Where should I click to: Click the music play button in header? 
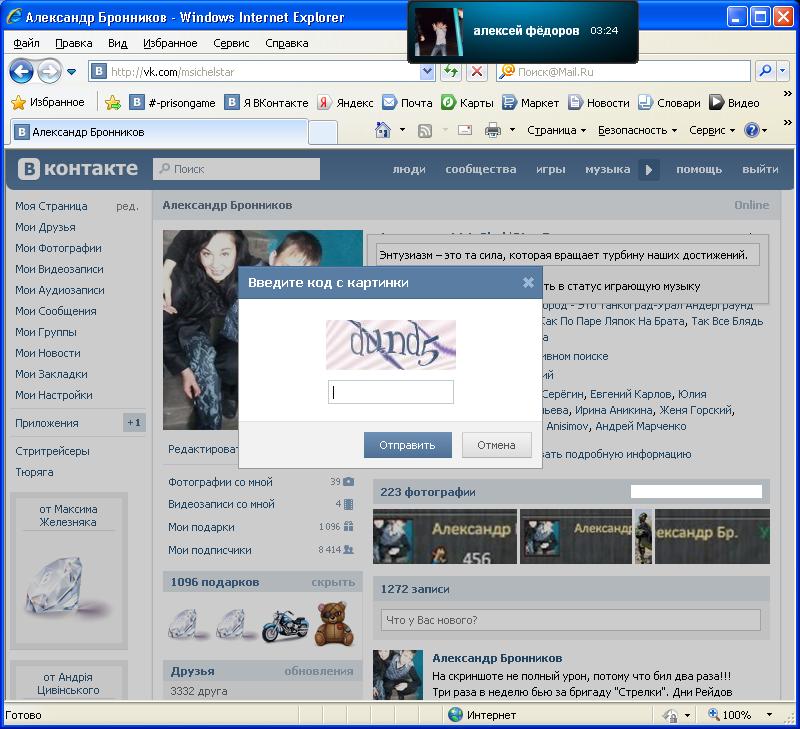pos(648,169)
